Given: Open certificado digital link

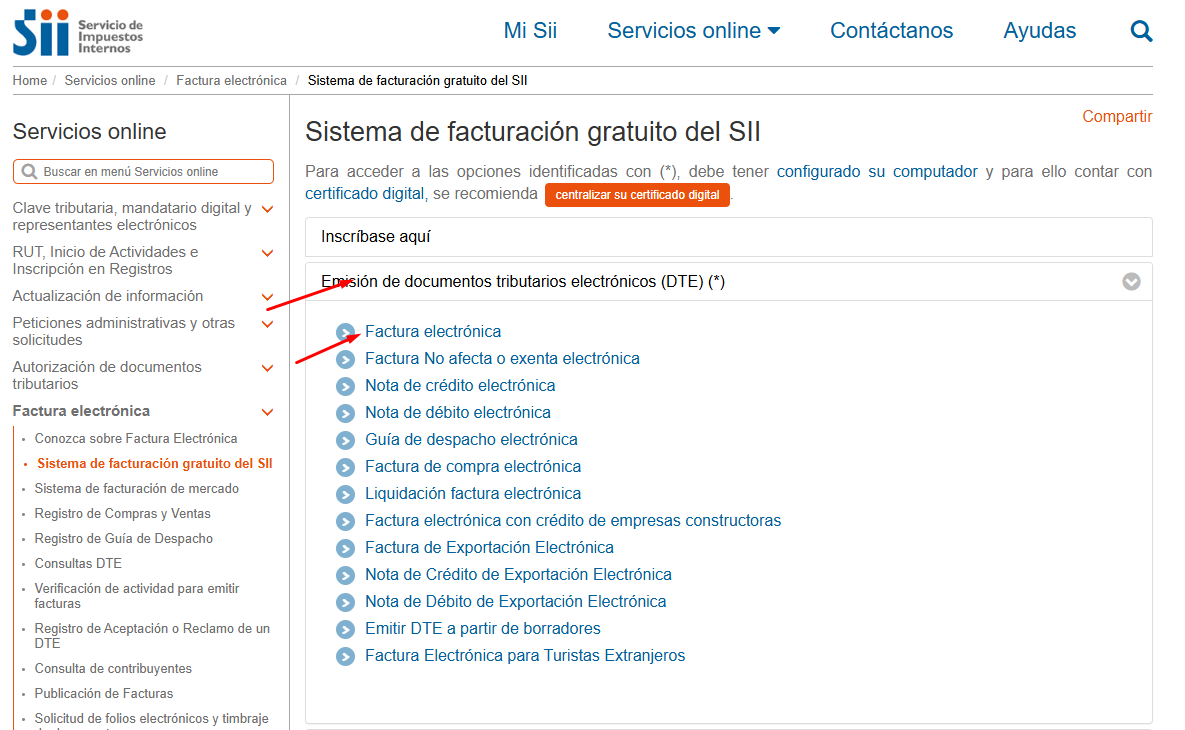Looking at the screenshot, I should [x=365, y=194].
